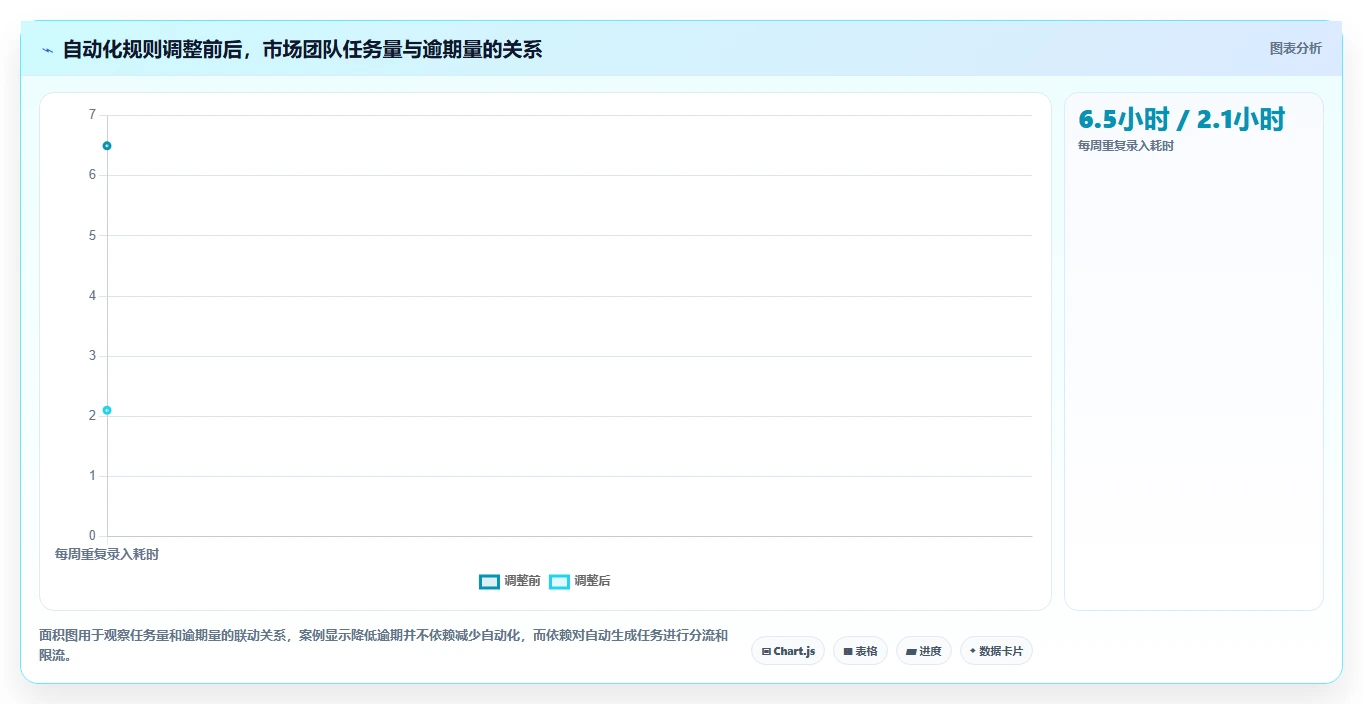Click the description paragraph starting 面积图用于
The height and width of the screenshot is (704, 1363).
click(x=384, y=646)
